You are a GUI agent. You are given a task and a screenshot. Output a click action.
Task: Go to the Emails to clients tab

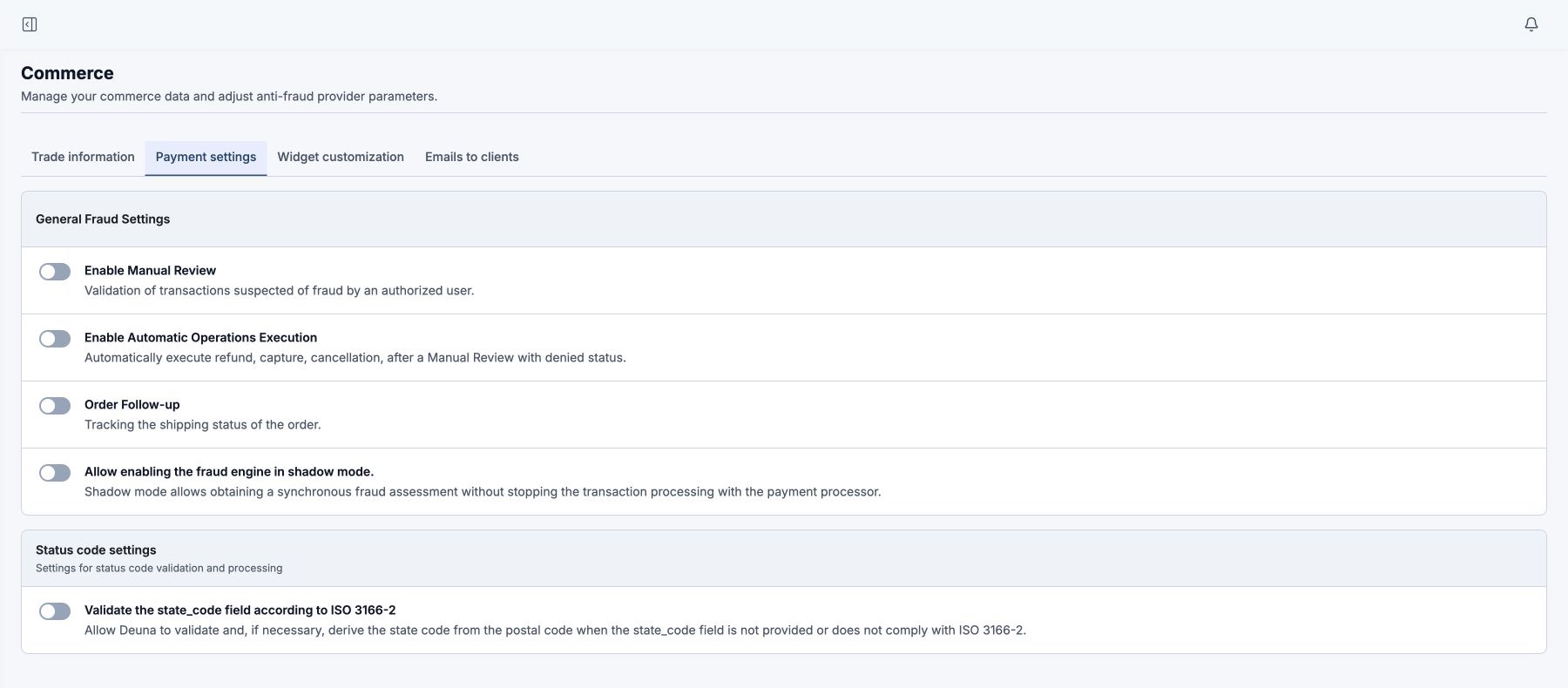(472, 157)
